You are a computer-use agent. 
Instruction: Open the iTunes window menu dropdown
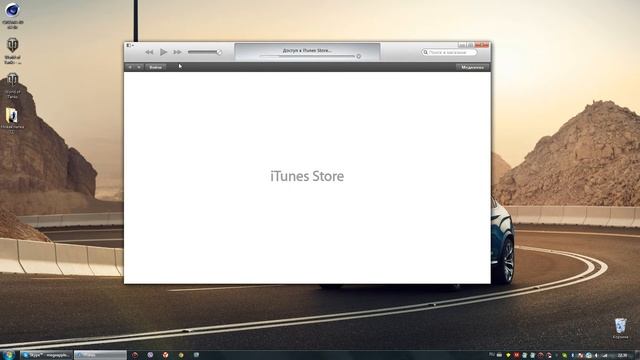[x=130, y=45]
